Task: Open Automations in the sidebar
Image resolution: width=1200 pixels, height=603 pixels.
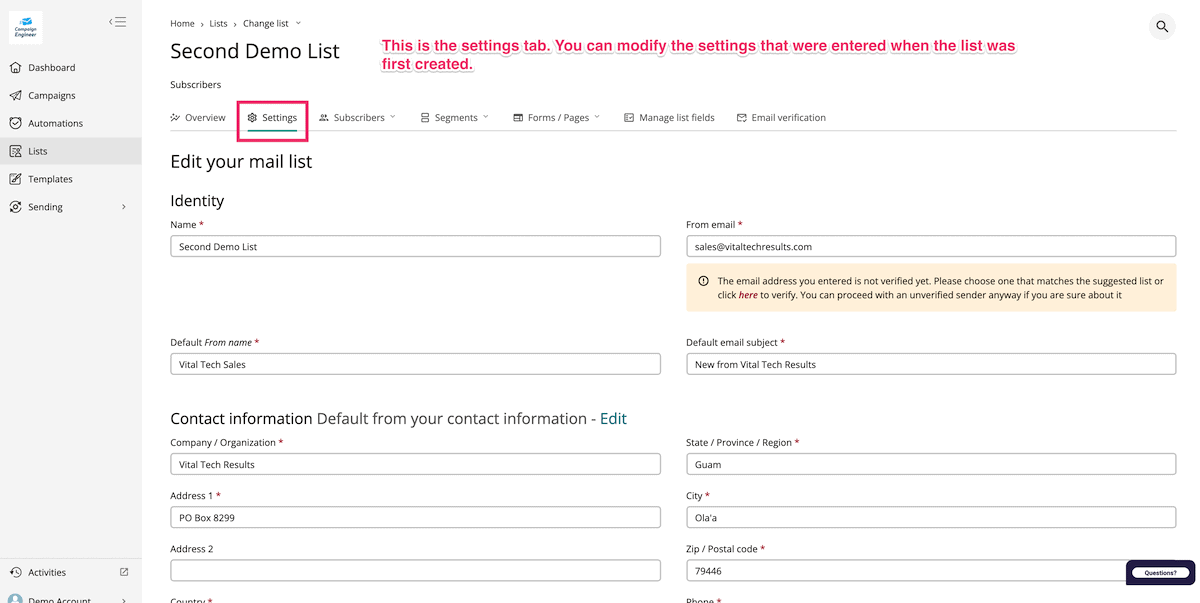Action: tap(55, 124)
